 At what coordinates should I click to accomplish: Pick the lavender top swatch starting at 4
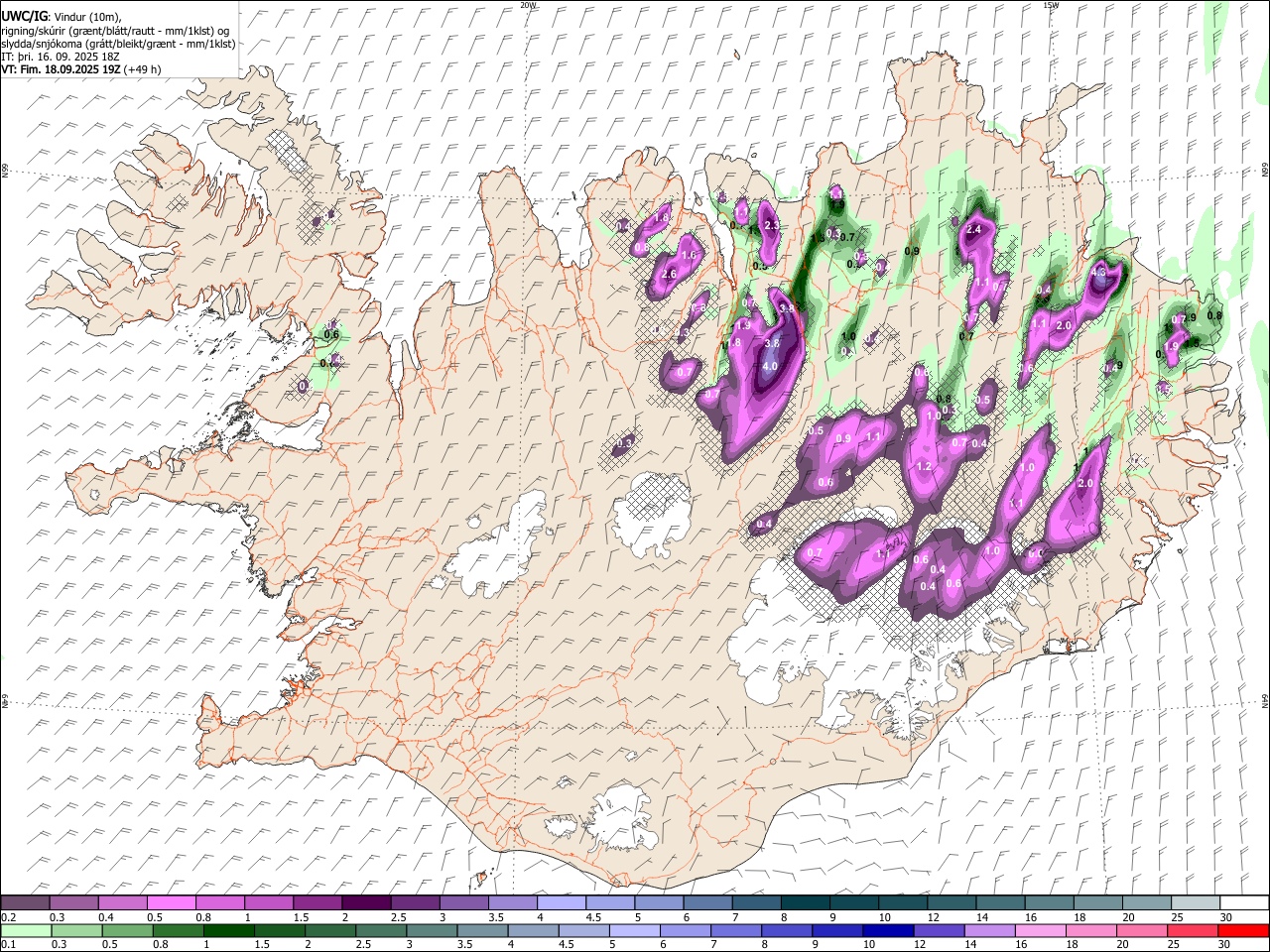click(x=560, y=903)
